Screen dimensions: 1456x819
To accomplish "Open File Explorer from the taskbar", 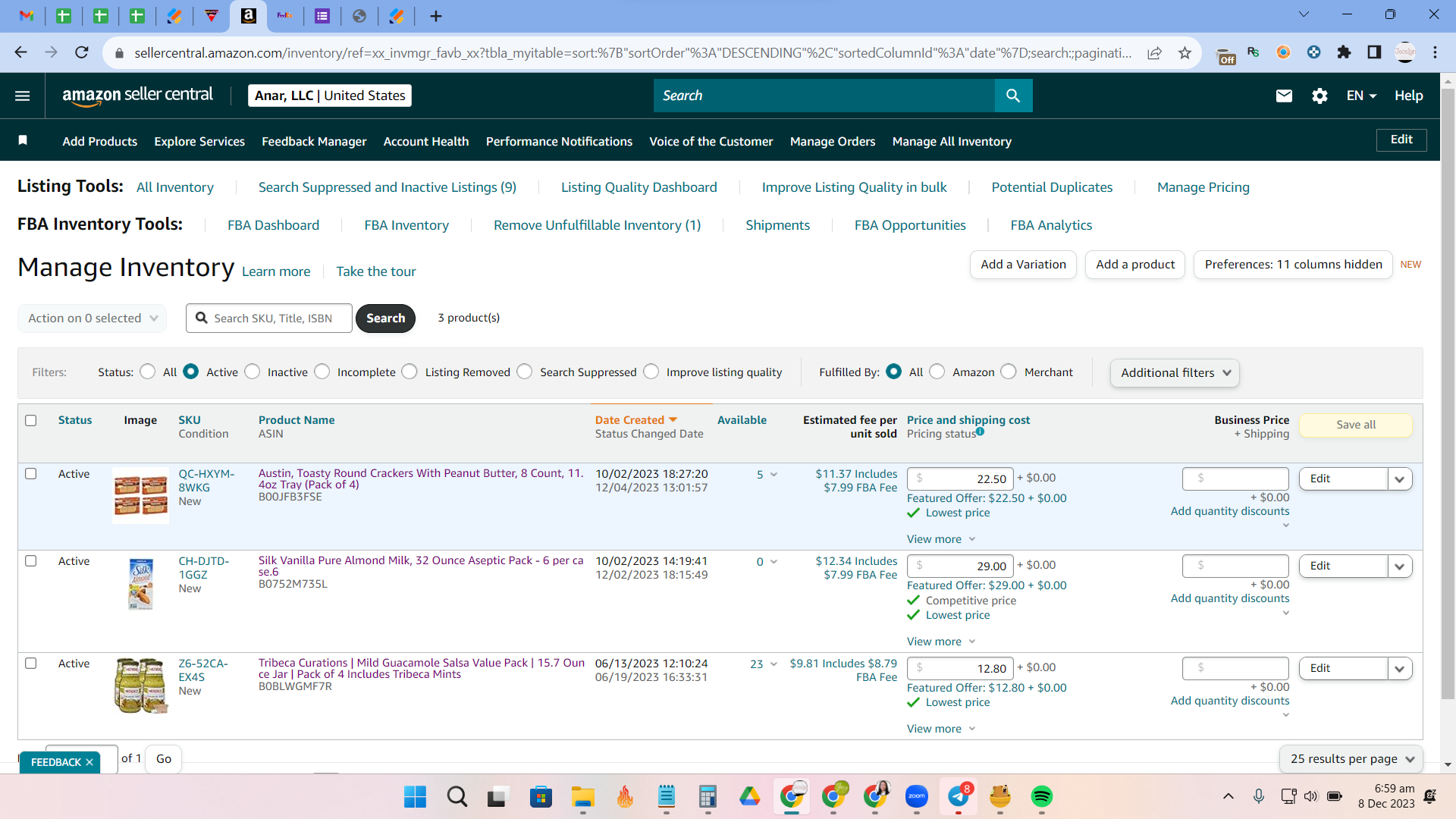I will point(582,796).
